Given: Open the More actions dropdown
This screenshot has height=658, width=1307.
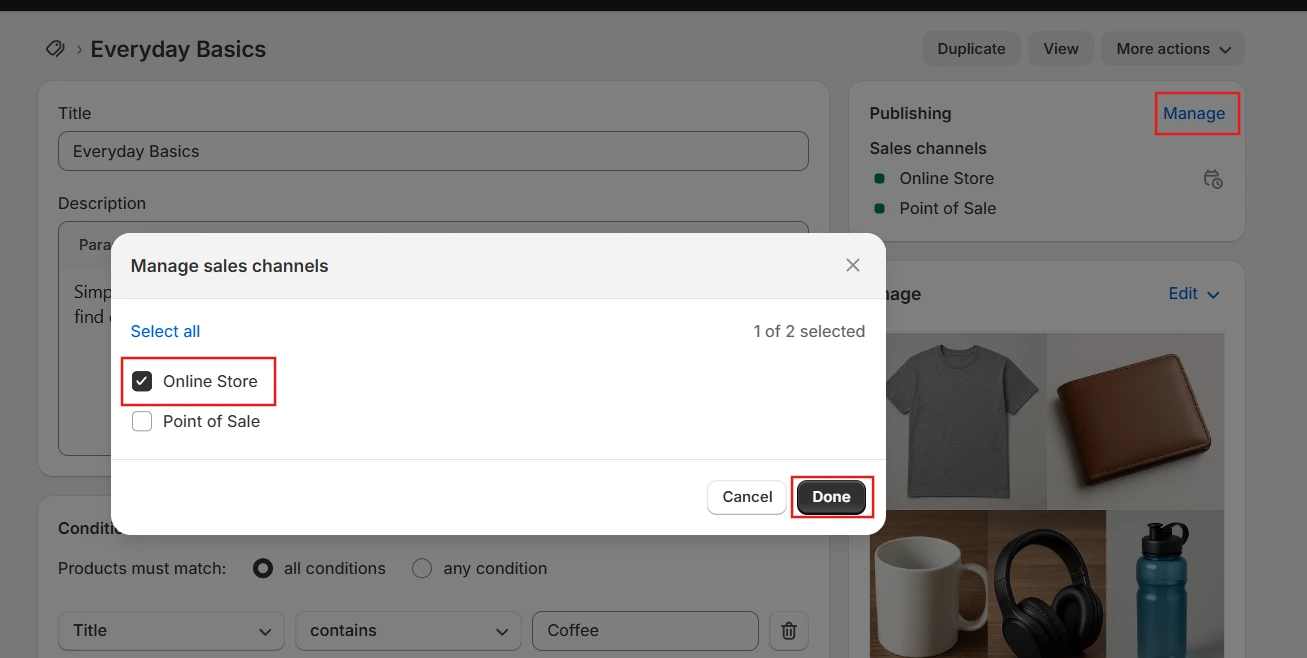Looking at the screenshot, I should pos(1172,49).
